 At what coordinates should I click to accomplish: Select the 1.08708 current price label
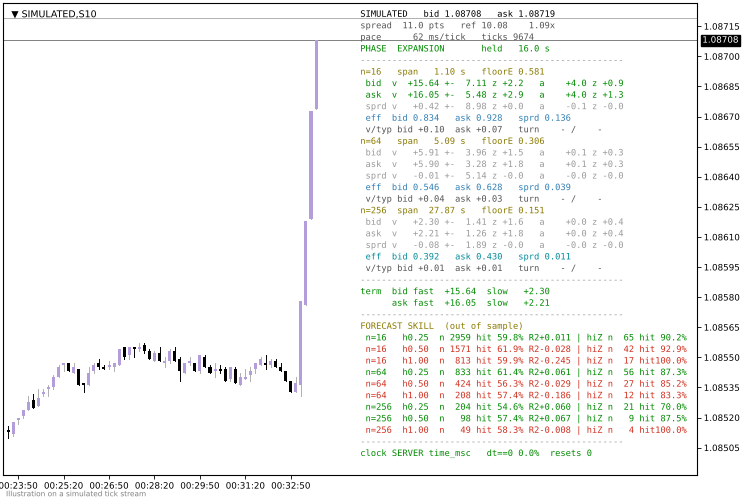click(x=720, y=40)
